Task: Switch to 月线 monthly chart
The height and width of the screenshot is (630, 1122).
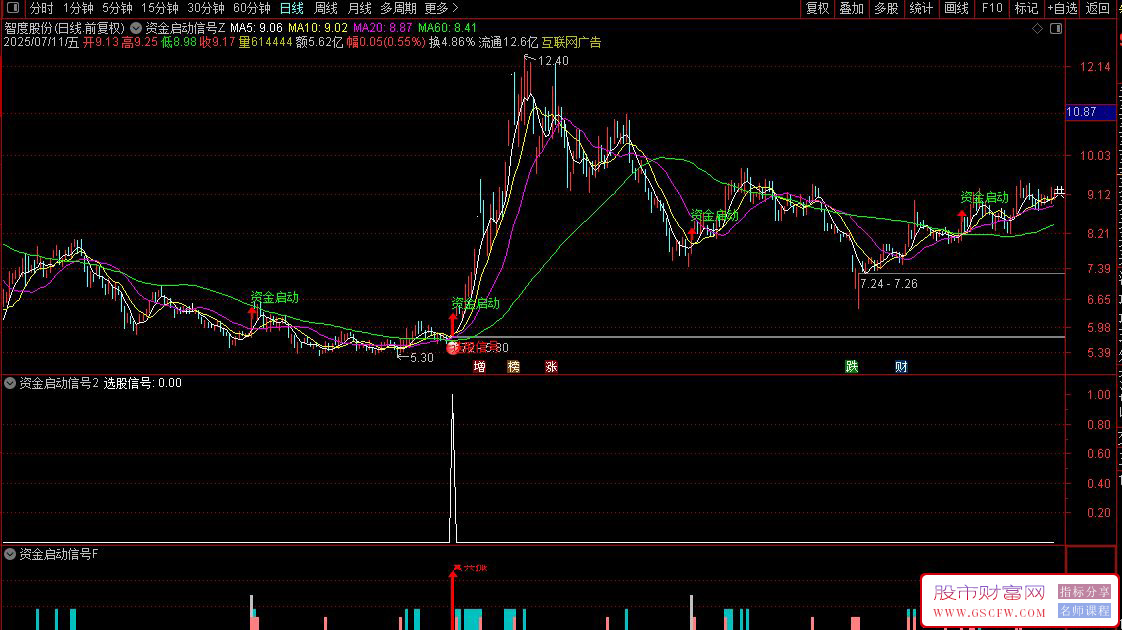Action: [359, 9]
